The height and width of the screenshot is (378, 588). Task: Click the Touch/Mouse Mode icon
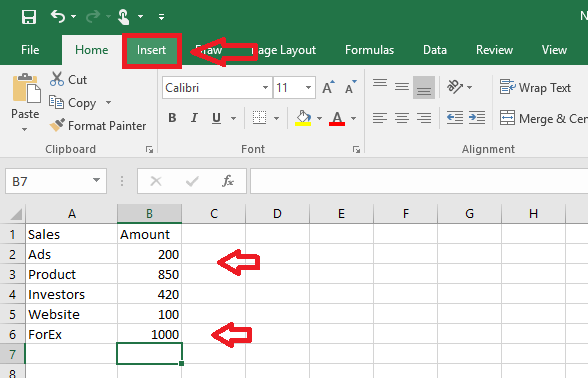tap(124, 17)
